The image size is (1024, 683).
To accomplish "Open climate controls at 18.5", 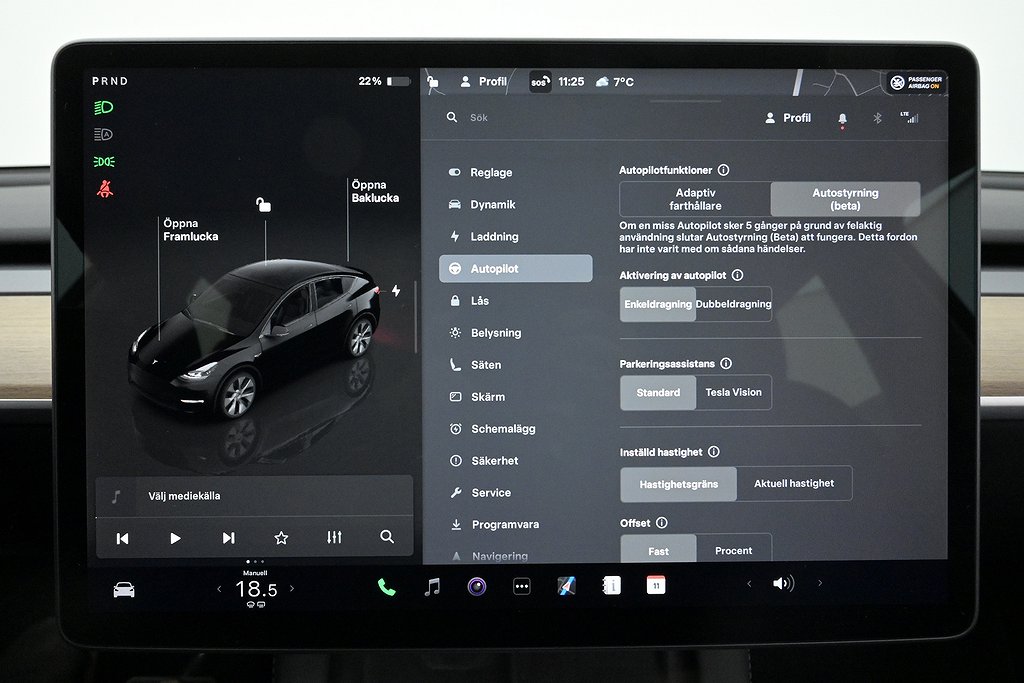I will [256, 590].
